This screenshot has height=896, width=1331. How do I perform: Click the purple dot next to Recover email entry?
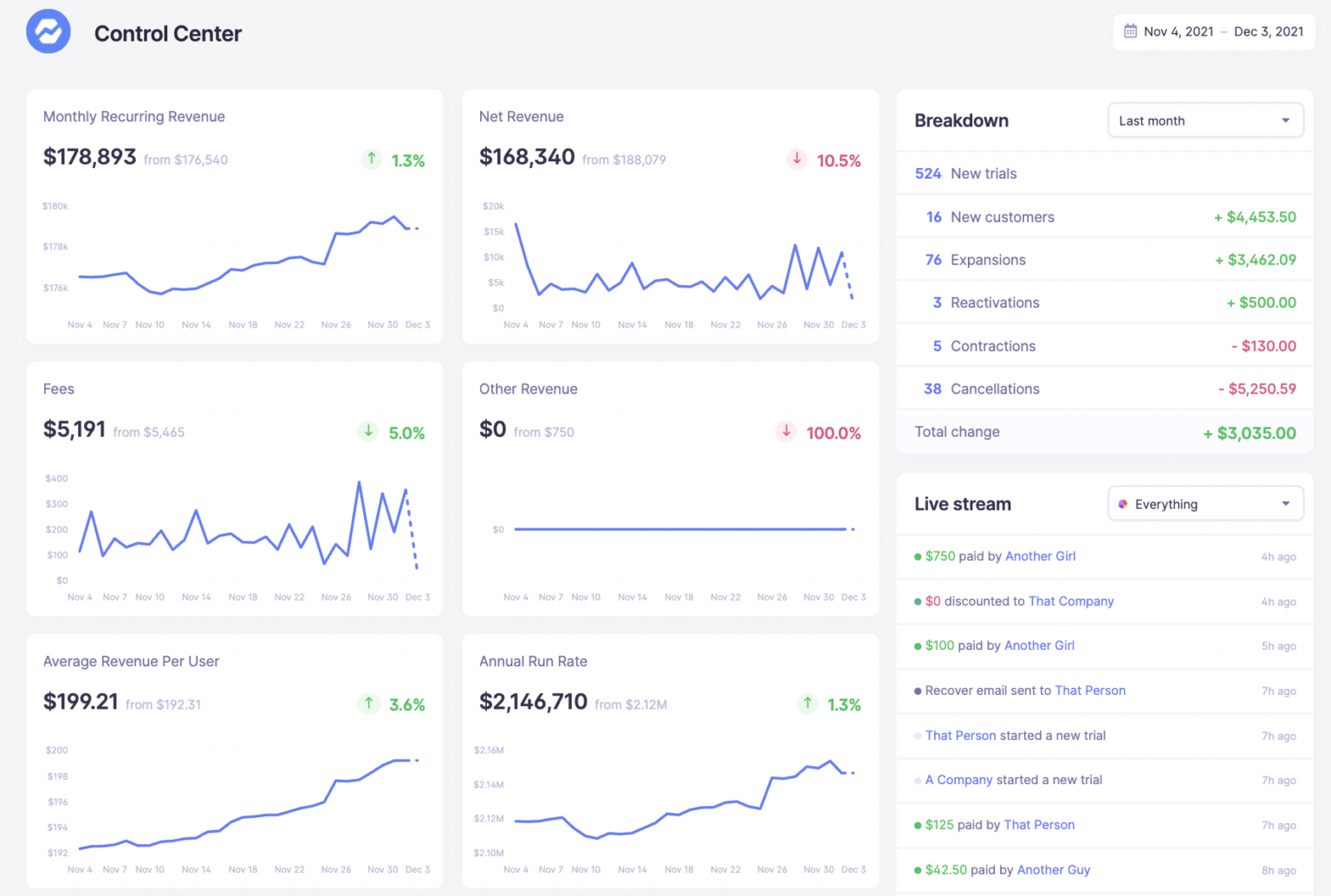click(x=919, y=691)
